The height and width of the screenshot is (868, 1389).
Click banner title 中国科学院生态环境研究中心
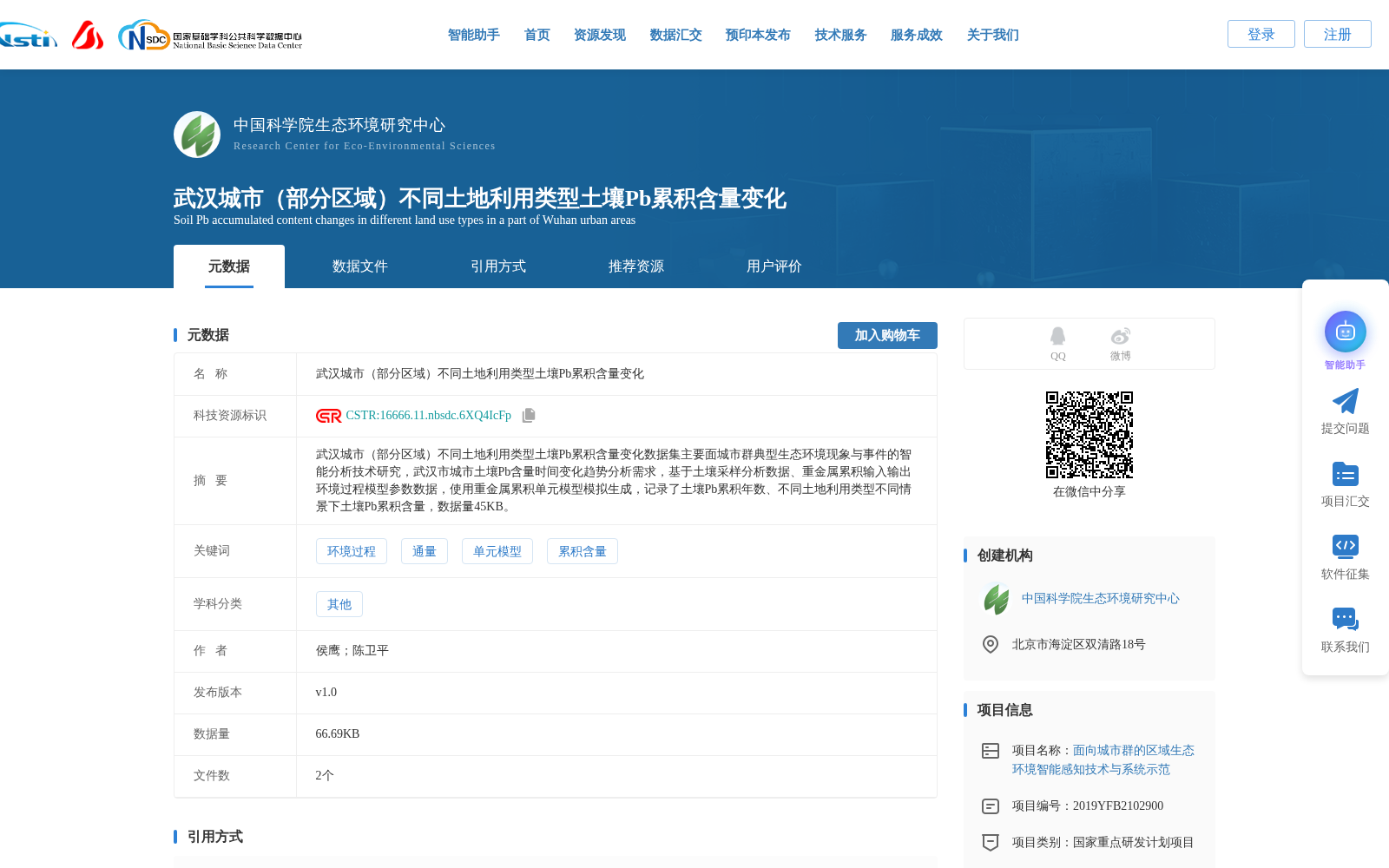339,125
